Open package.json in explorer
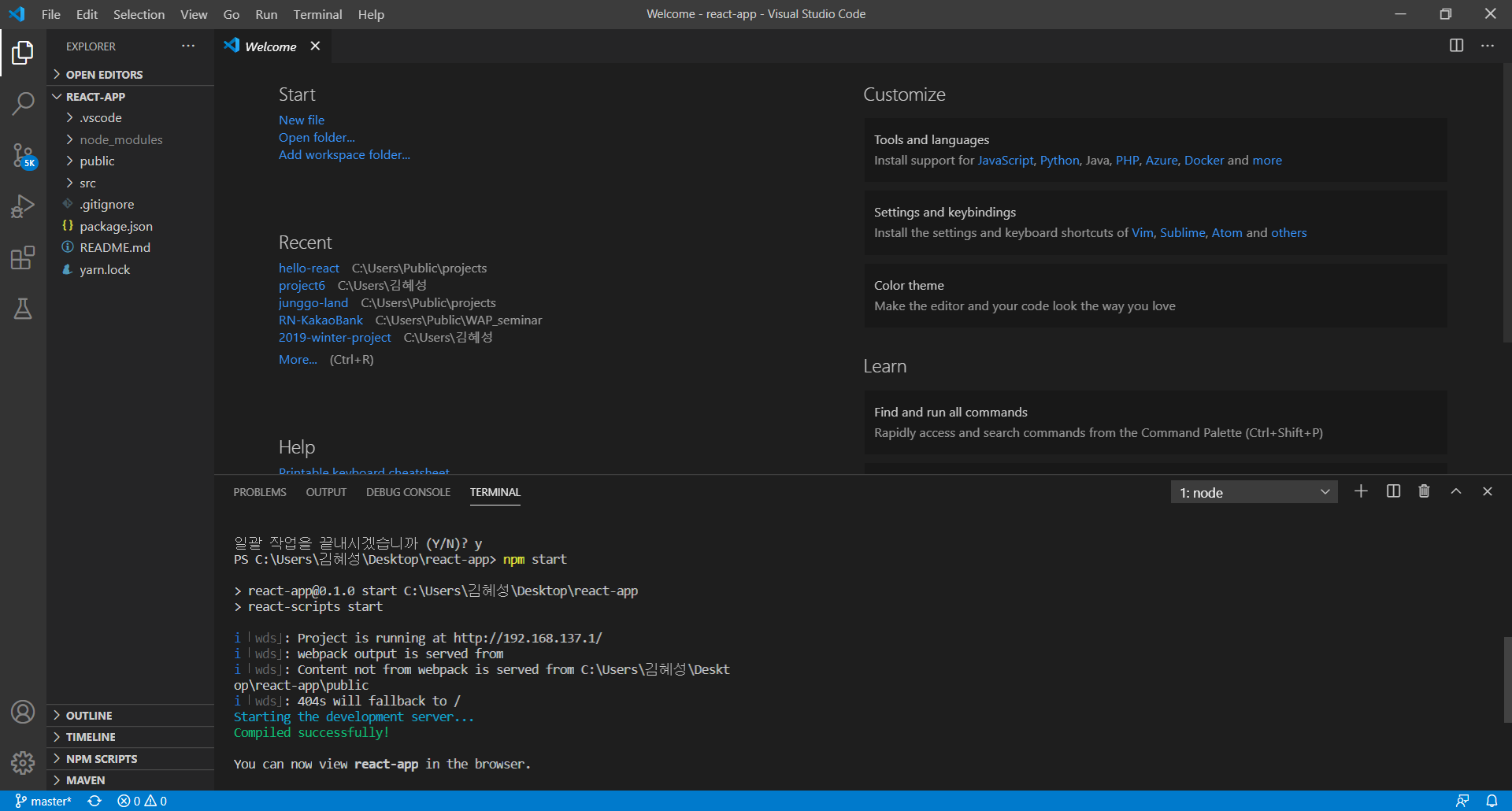The height and width of the screenshot is (811, 1512). pyautogui.click(x=130, y=226)
